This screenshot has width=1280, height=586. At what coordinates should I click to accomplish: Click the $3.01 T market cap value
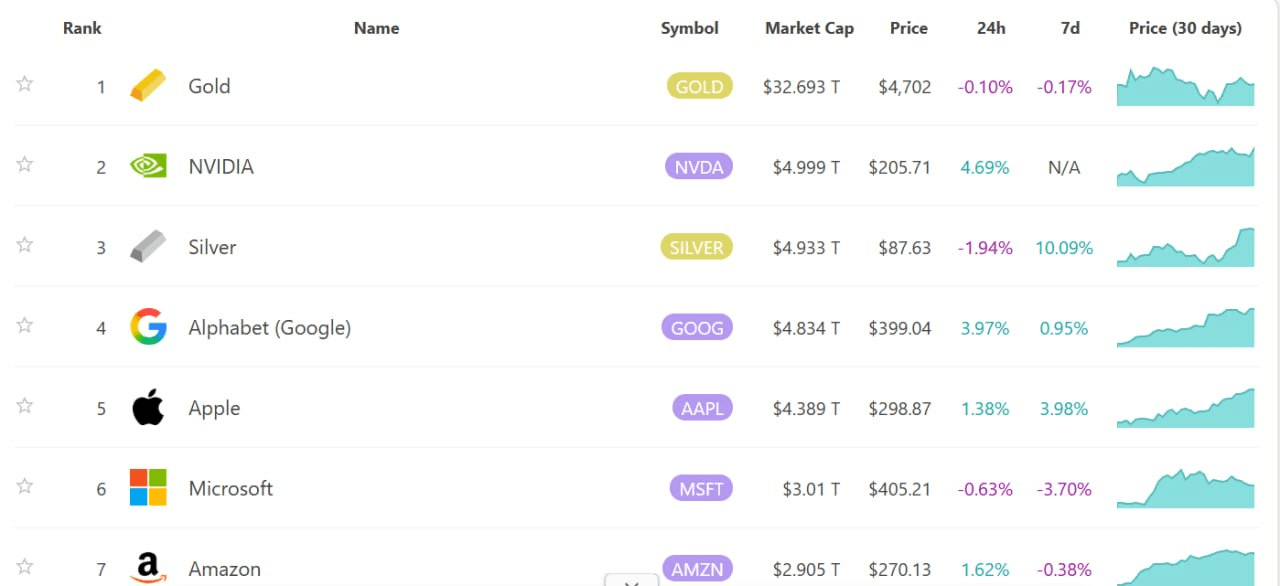811,489
